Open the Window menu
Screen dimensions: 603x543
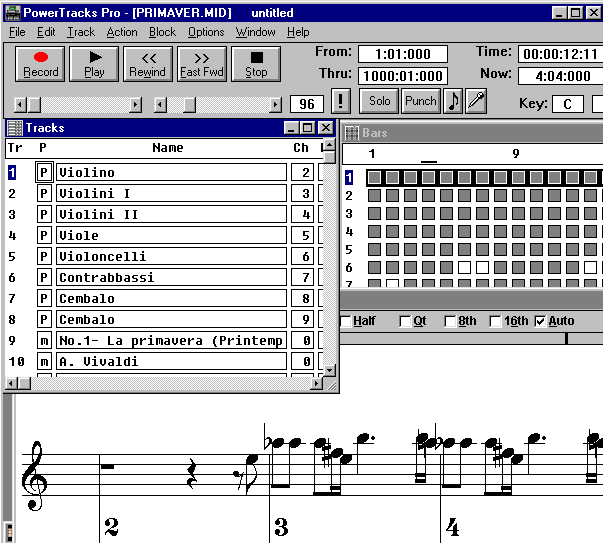255,32
